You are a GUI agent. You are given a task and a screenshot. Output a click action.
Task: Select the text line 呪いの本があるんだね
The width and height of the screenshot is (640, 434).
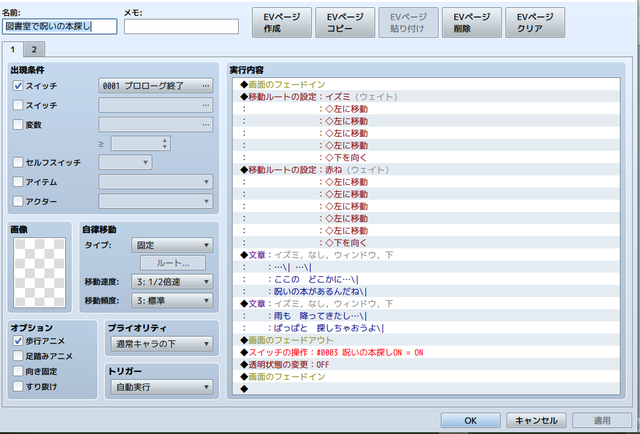click(x=427, y=292)
